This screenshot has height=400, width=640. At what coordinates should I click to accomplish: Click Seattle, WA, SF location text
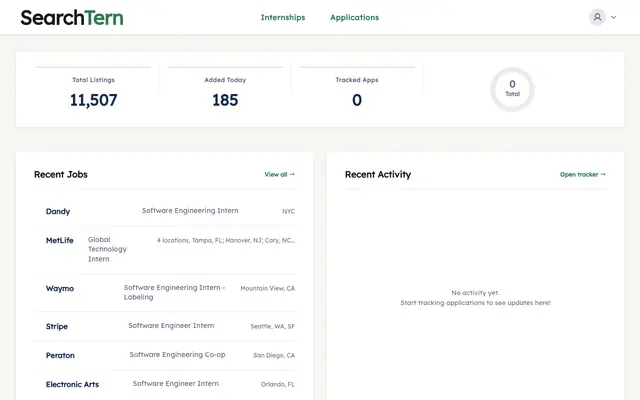pyautogui.click(x=273, y=326)
